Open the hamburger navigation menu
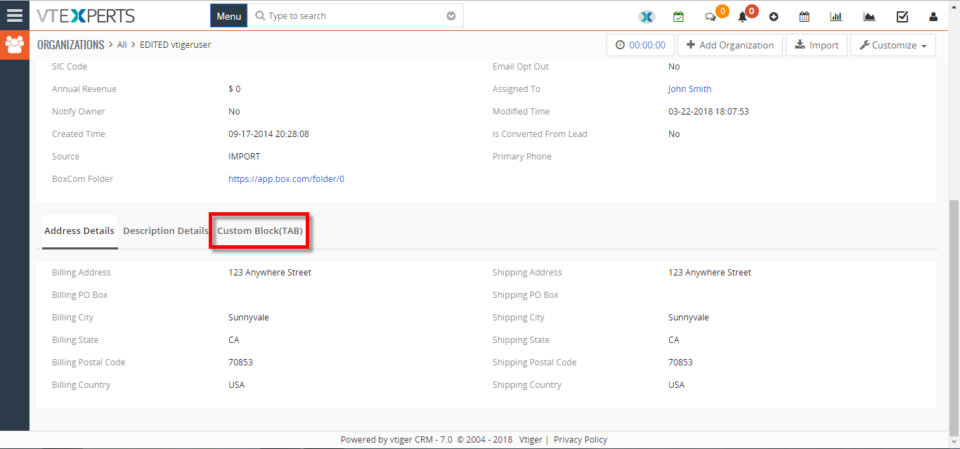 [x=14, y=15]
